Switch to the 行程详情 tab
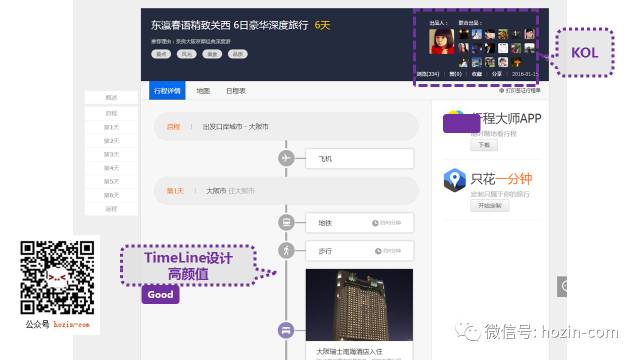The width and height of the screenshot is (640, 360). pos(167,91)
